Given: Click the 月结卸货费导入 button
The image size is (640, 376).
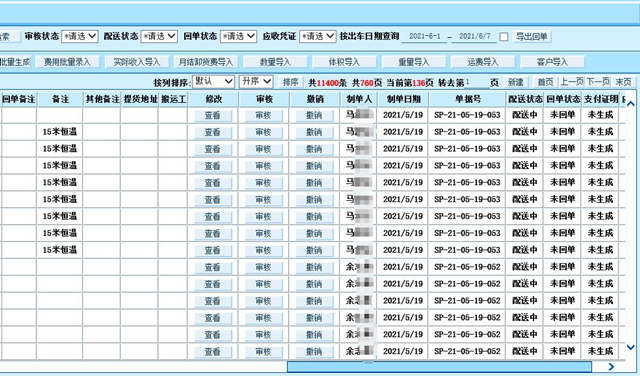Looking at the screenshot, I should click(x=206, y=62).
